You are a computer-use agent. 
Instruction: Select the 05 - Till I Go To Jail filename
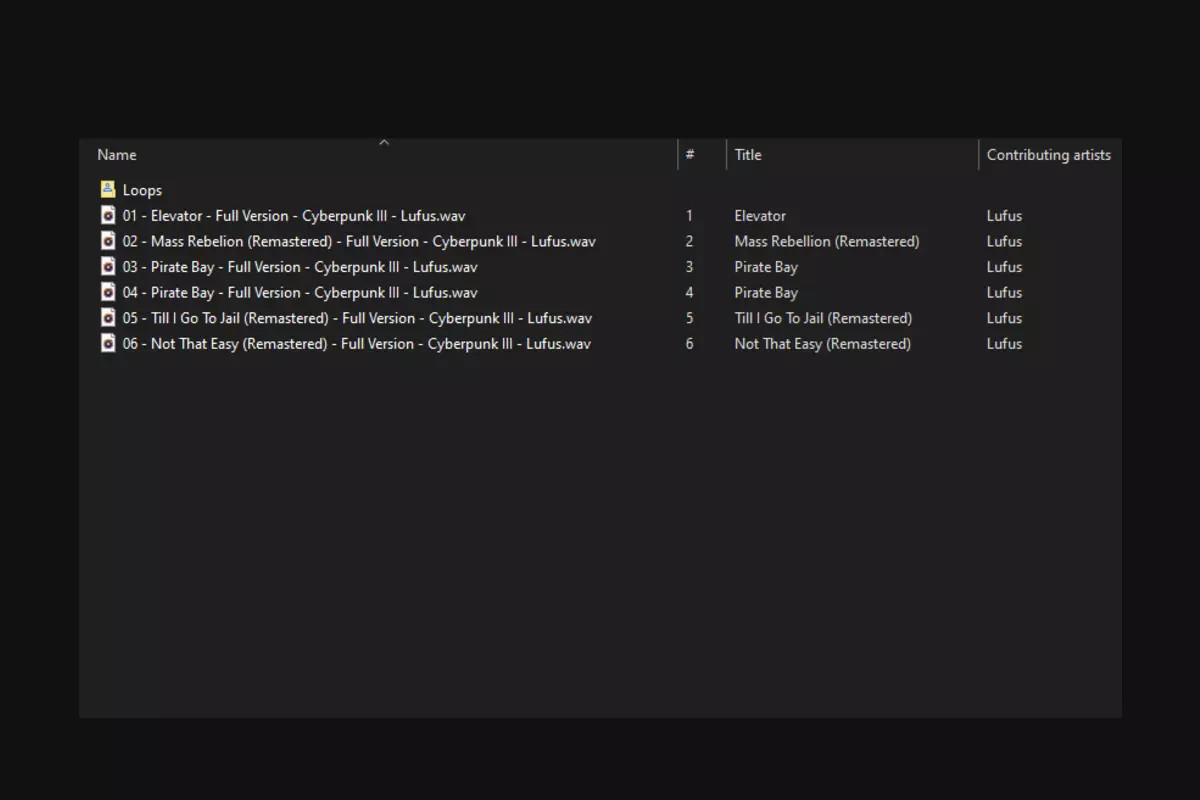[x=357, y=318]
